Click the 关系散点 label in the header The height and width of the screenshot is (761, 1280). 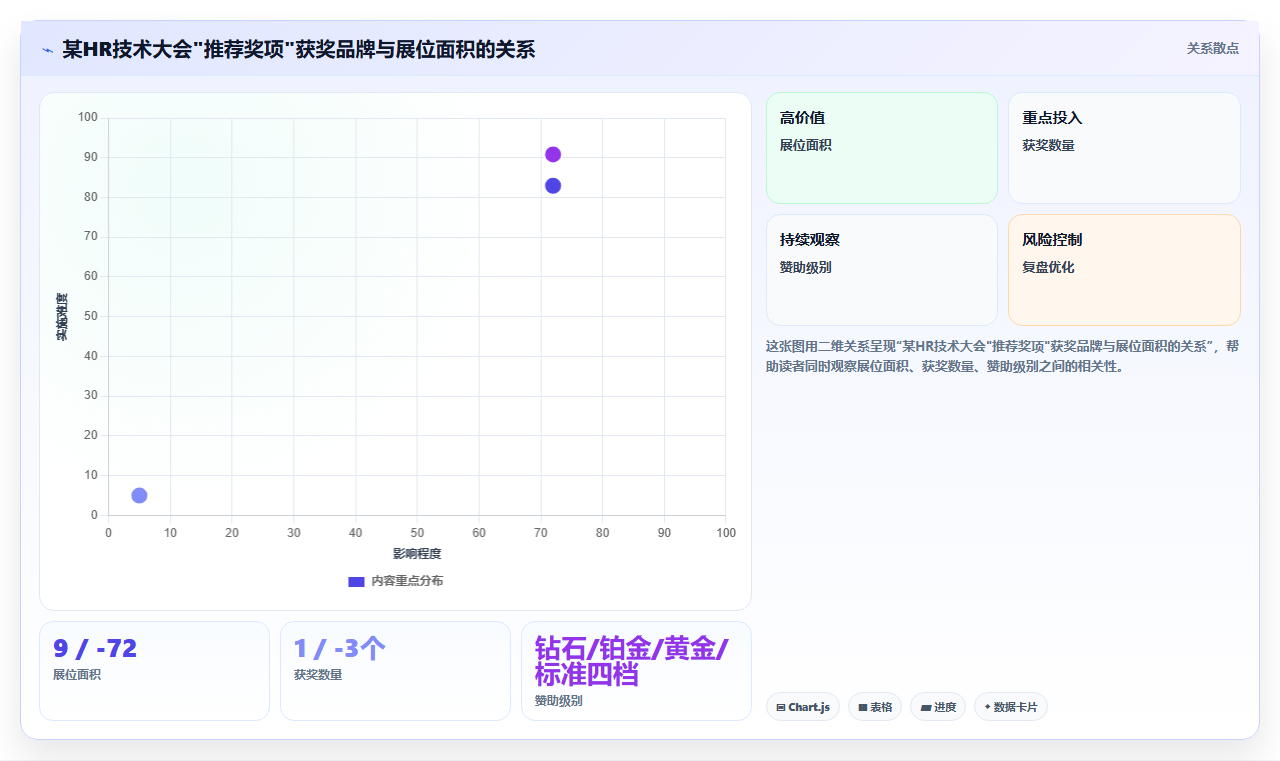1213,48
